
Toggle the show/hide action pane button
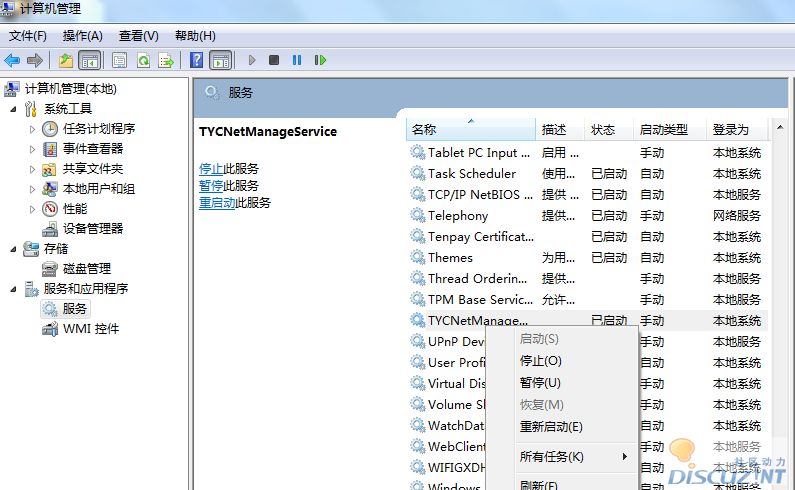click(x=221, y=60)
